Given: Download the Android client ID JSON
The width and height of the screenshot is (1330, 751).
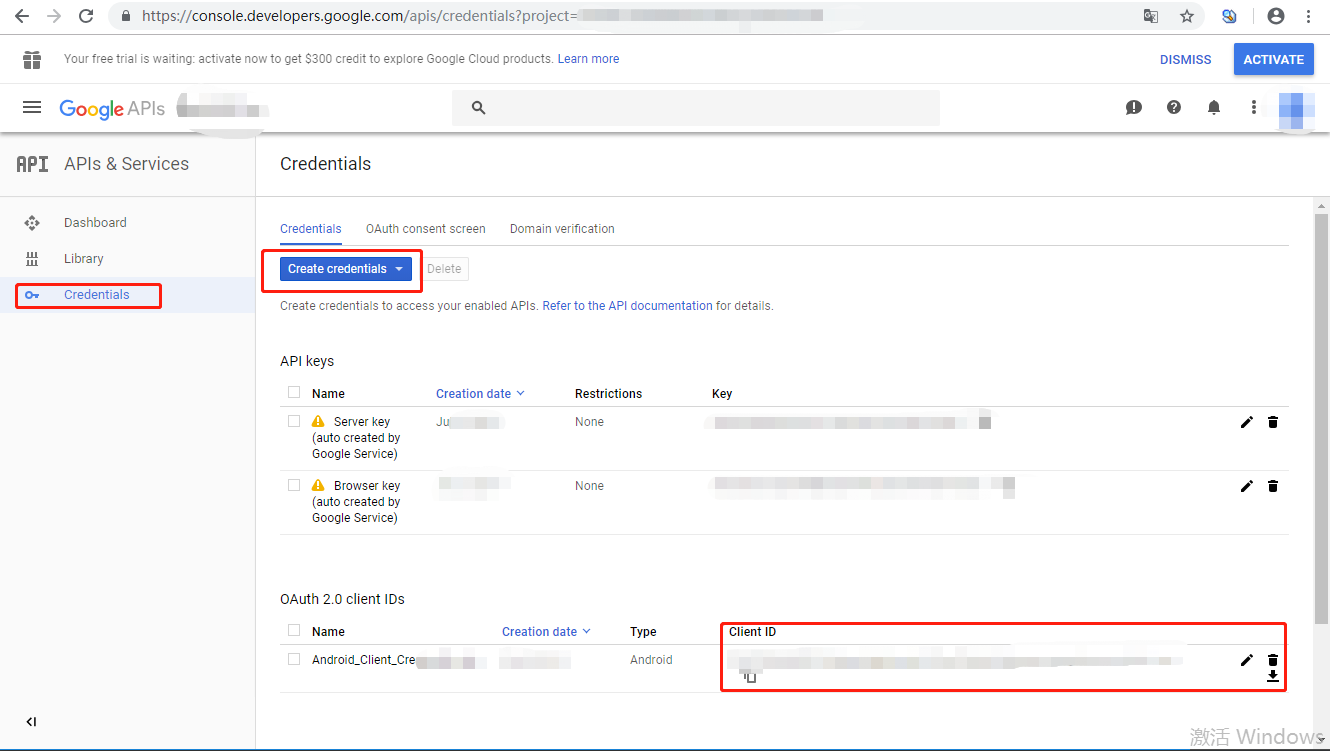Looking at the screenshot, I should [x=1273, y=676].
